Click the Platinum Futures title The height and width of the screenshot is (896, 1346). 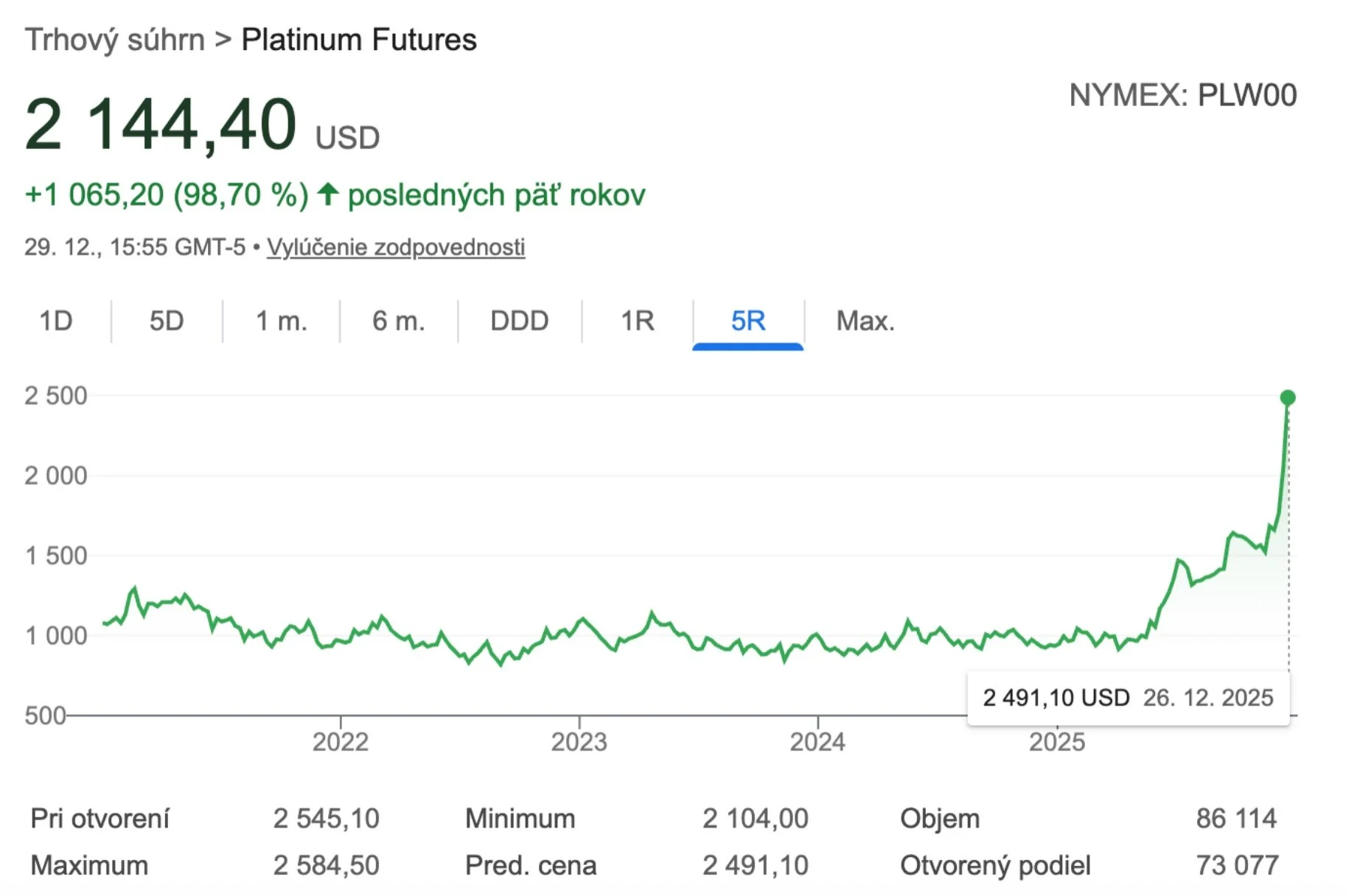[x=359, y=40]
